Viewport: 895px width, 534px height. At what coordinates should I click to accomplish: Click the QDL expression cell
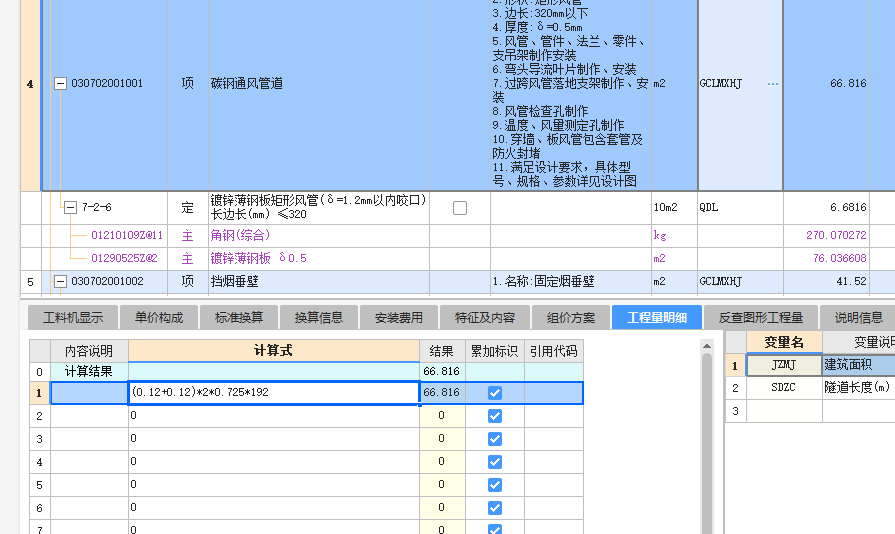coord(740,208)
